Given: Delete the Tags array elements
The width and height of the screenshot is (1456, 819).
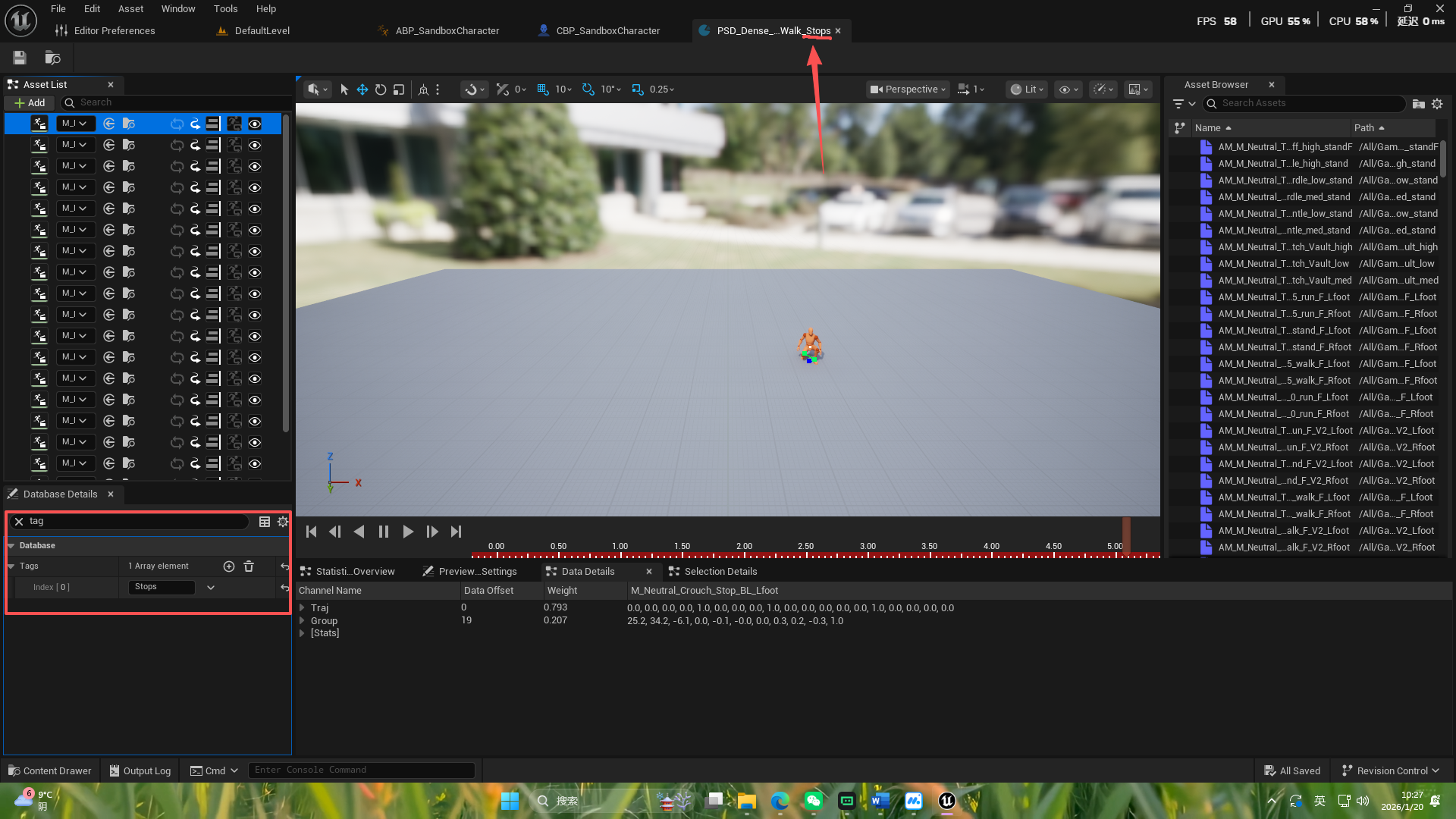Looking at the screenshot, I should (249, 566).
